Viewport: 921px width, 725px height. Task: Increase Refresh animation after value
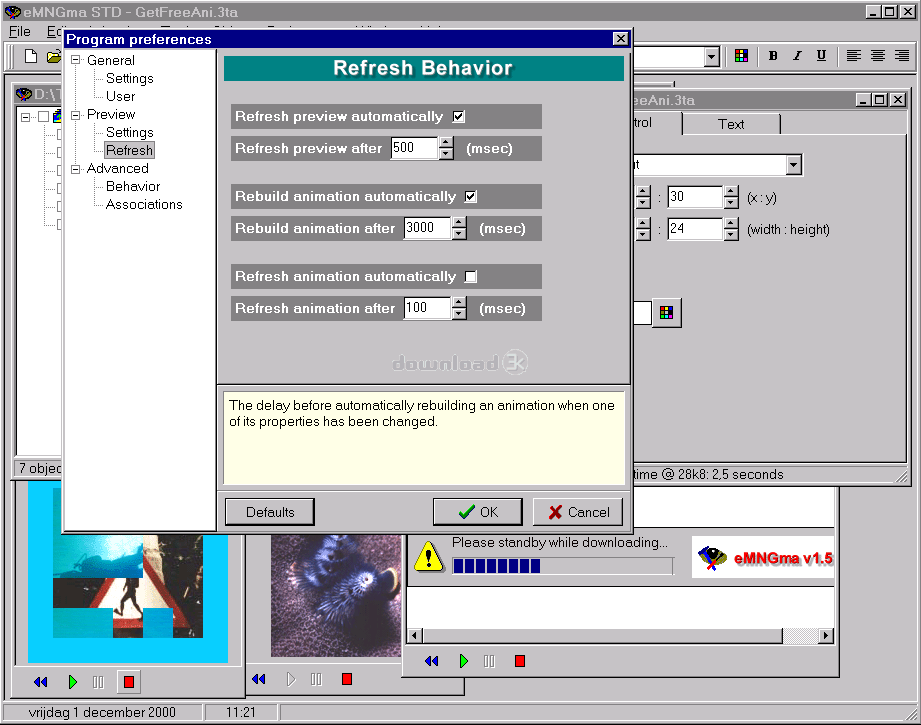459,302
